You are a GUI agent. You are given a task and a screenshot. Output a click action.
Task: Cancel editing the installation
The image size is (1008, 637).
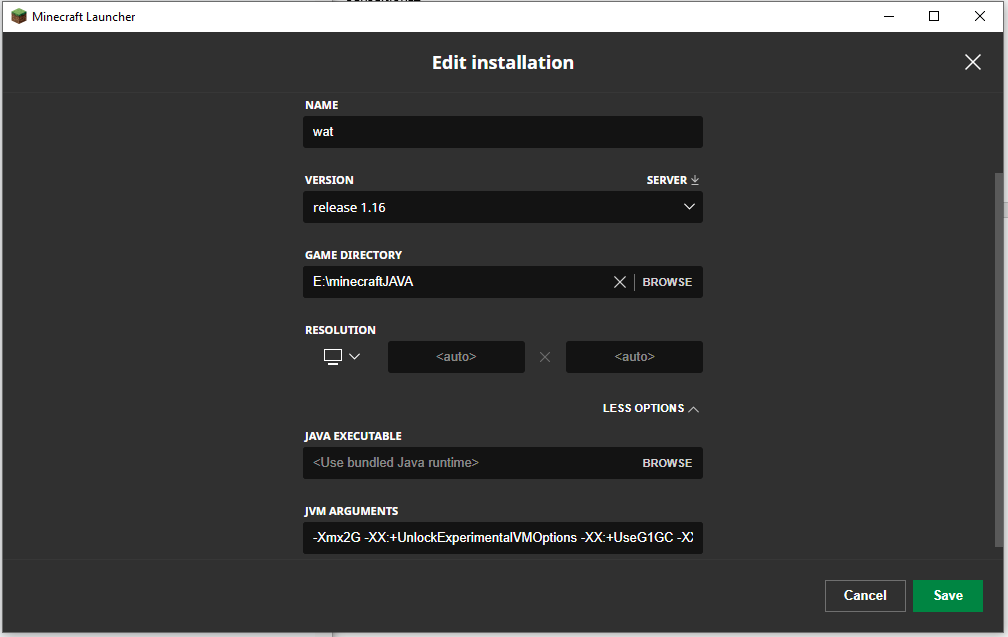coord(865,595)
